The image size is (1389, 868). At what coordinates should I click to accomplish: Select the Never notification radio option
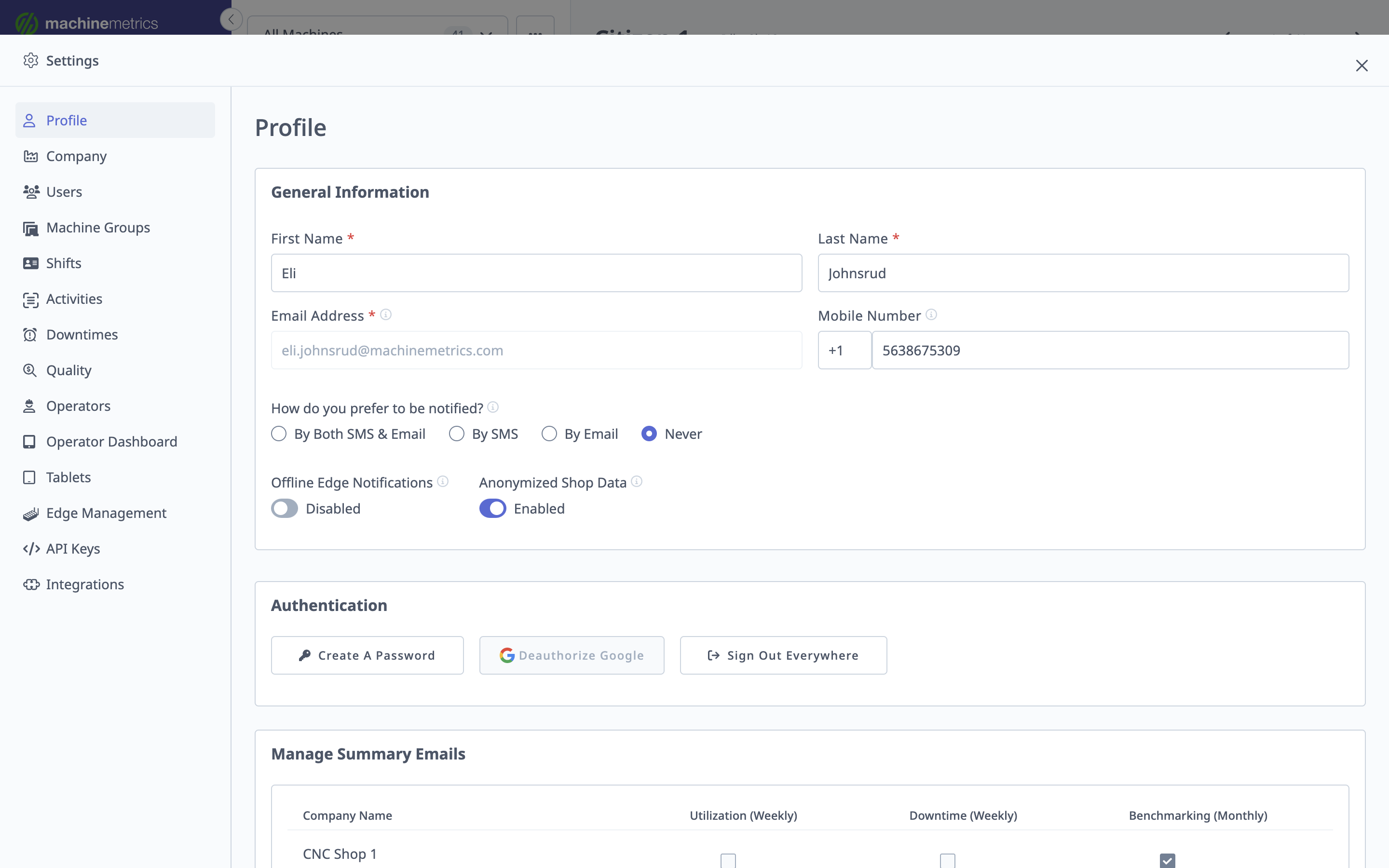coord(649,434)
